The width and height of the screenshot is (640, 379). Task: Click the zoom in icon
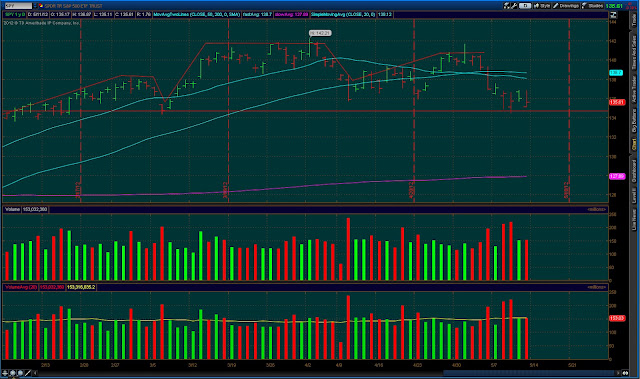[x=13, y=373]
